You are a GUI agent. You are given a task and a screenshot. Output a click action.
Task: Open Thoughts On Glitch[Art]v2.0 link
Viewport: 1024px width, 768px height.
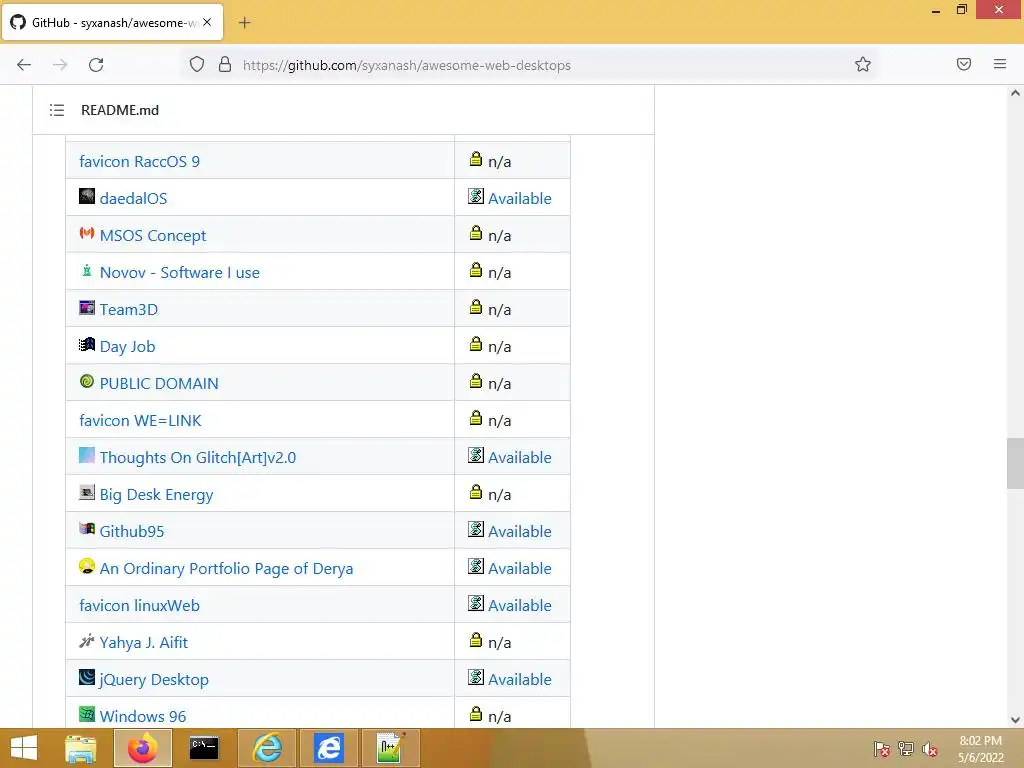(x=198, y=458)
